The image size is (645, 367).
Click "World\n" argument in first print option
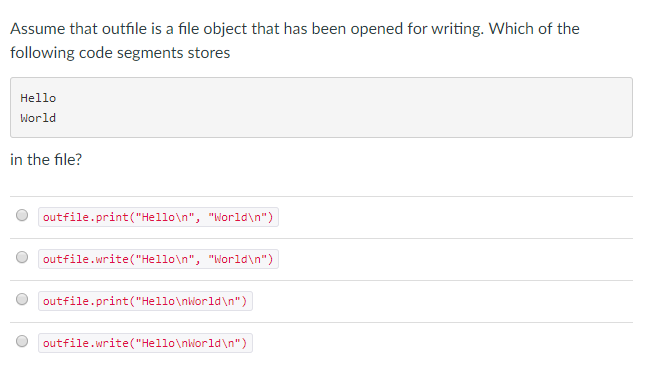click(238, 217)
